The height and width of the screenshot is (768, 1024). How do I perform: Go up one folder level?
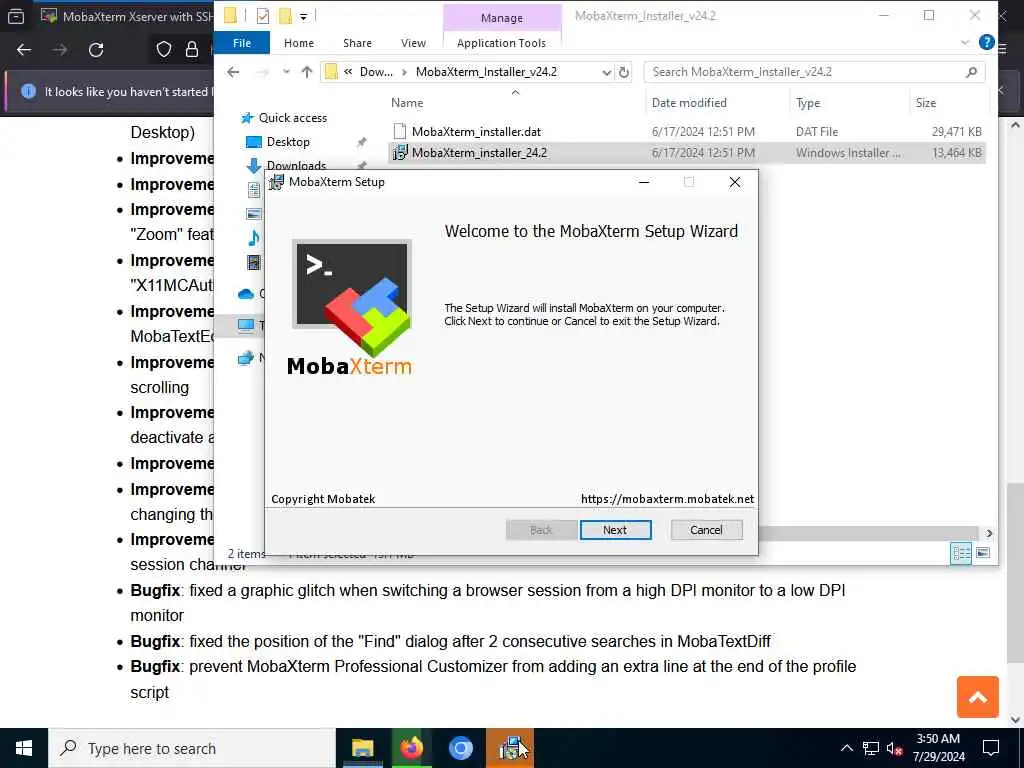tap(306, 72)
